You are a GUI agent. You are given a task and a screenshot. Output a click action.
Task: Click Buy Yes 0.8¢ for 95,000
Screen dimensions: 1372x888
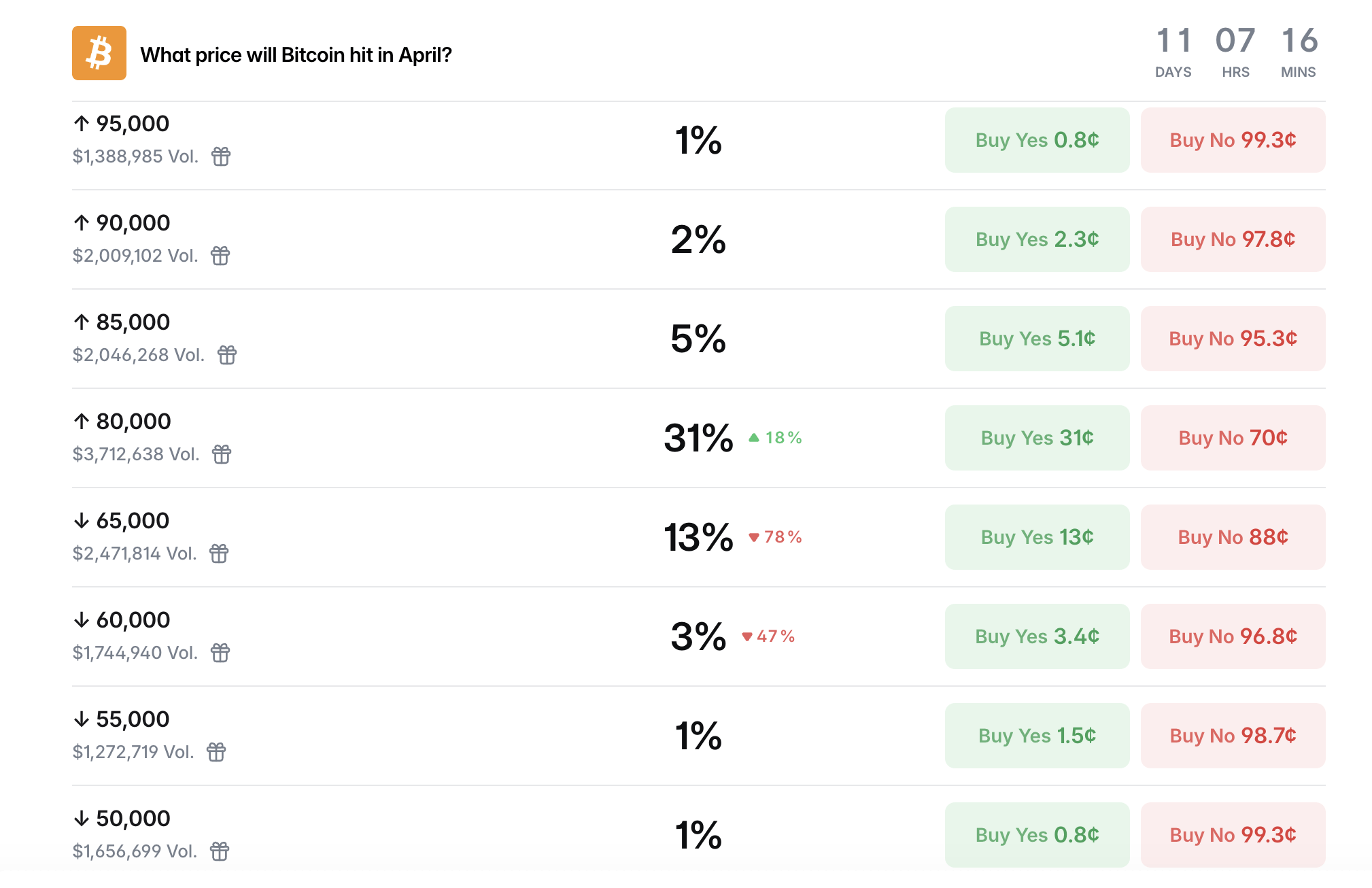pos(1036,140)
